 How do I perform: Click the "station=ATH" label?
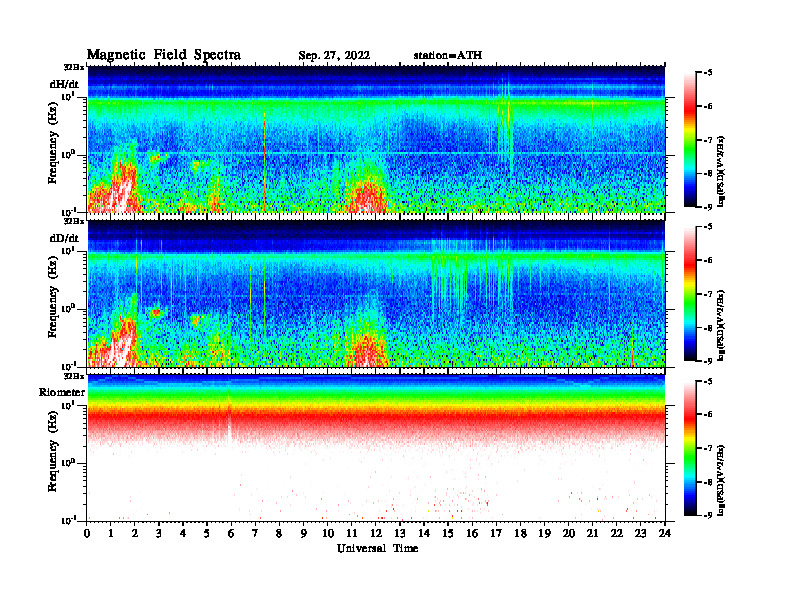(x=448, y=56)
